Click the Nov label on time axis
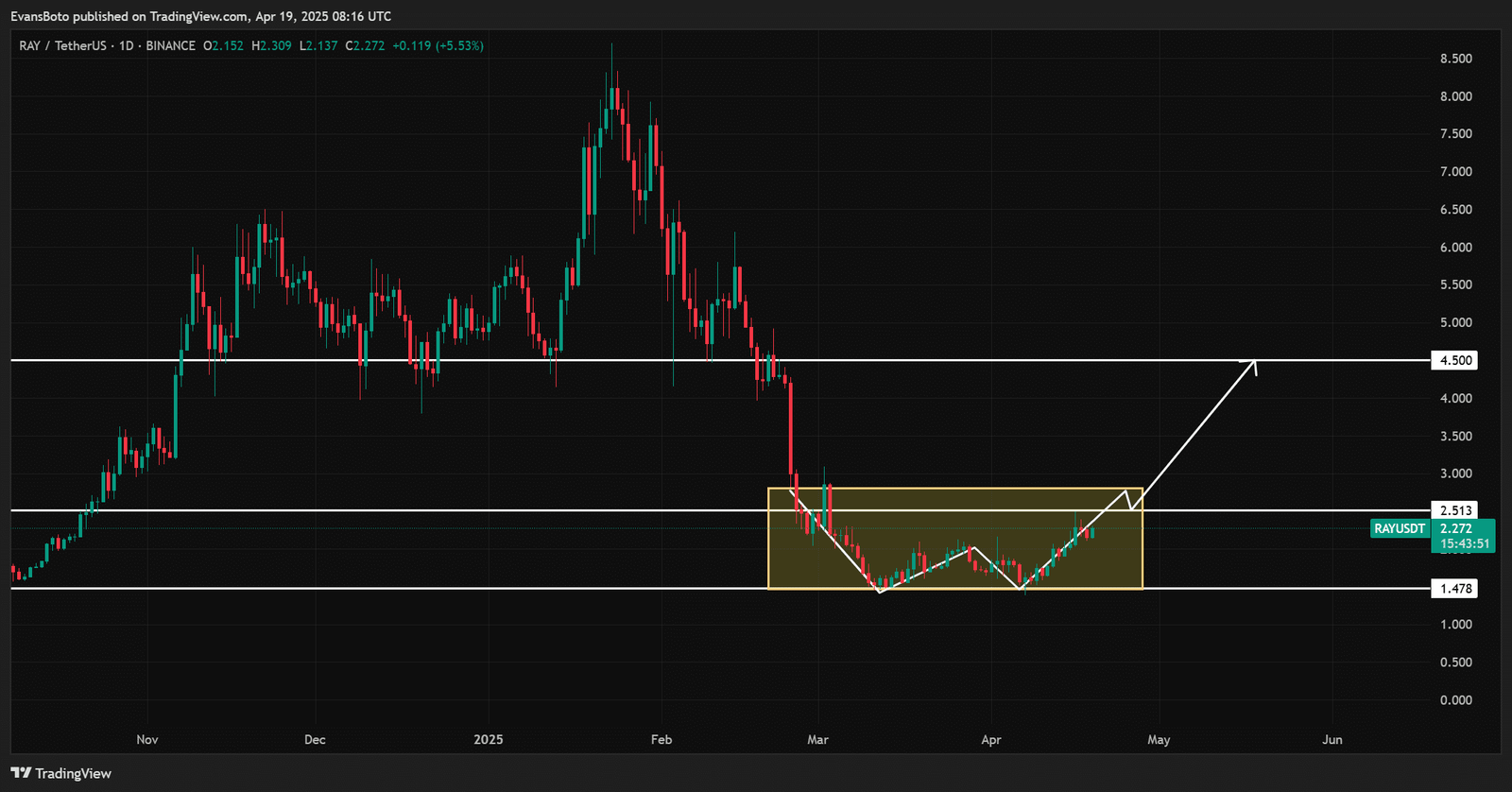The image size is (1512, 792). 147,739
